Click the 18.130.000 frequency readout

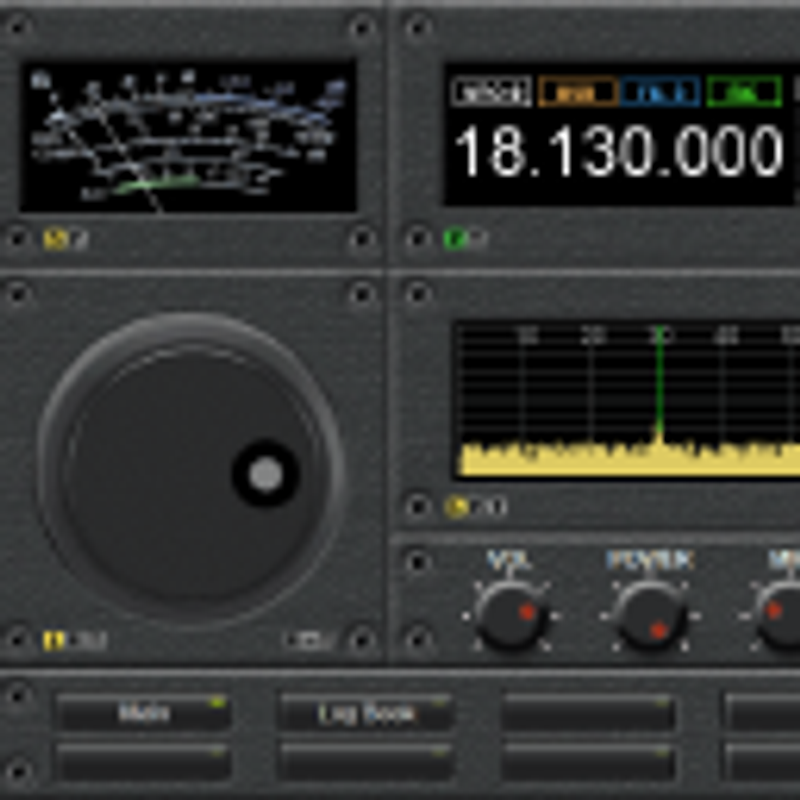click(618, 152)
